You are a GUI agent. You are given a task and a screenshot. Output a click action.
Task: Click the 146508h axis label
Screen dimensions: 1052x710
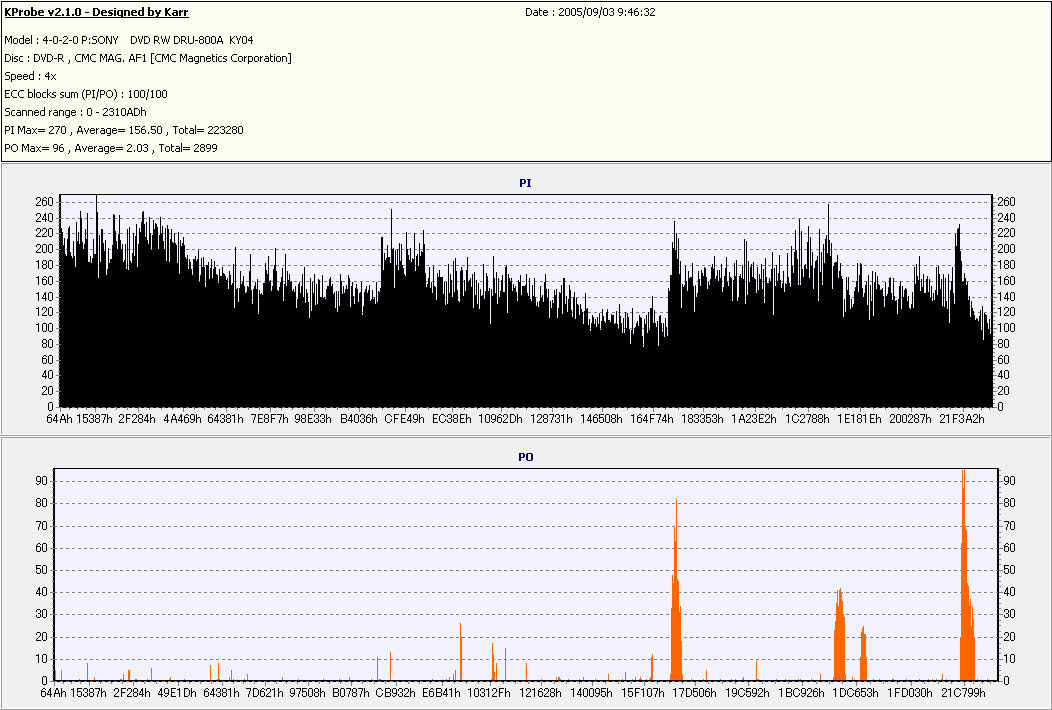(x=601, y=419)
